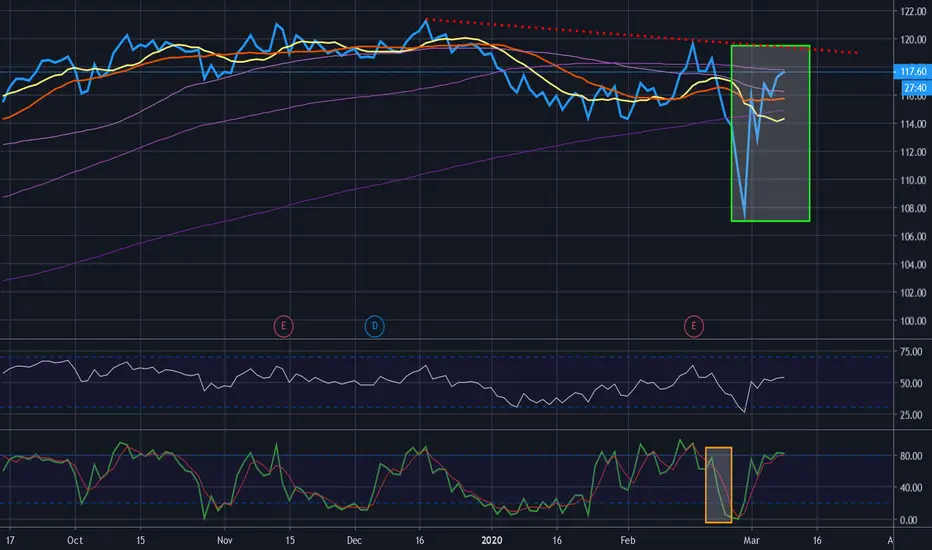932x550 pixels.
Task: Click the 108.00 price axis label
Action: [x=913, y=209]
